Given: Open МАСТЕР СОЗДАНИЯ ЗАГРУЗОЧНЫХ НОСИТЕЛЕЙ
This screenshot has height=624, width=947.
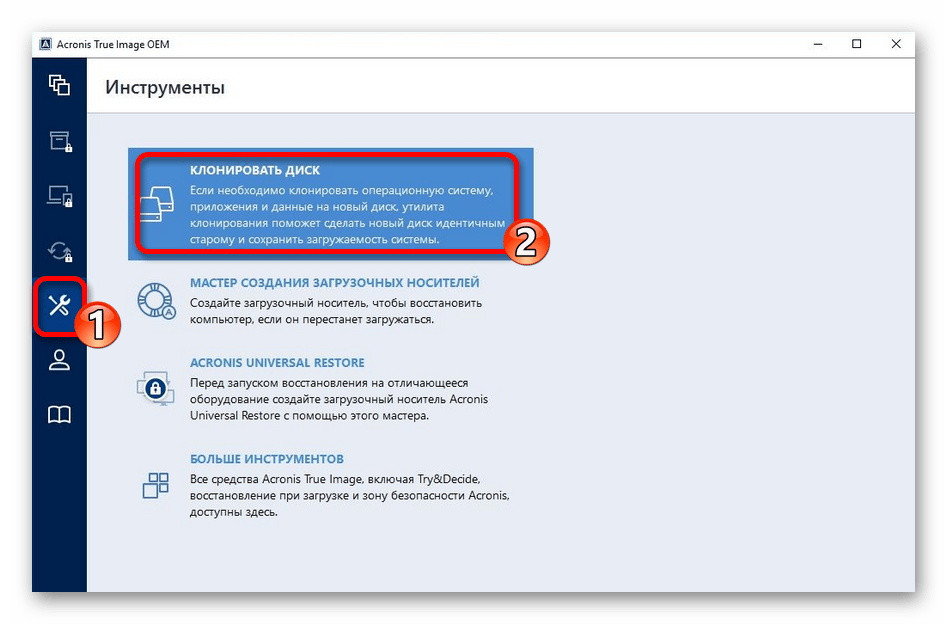Looking at the screenshot, I should pos(335,283).
